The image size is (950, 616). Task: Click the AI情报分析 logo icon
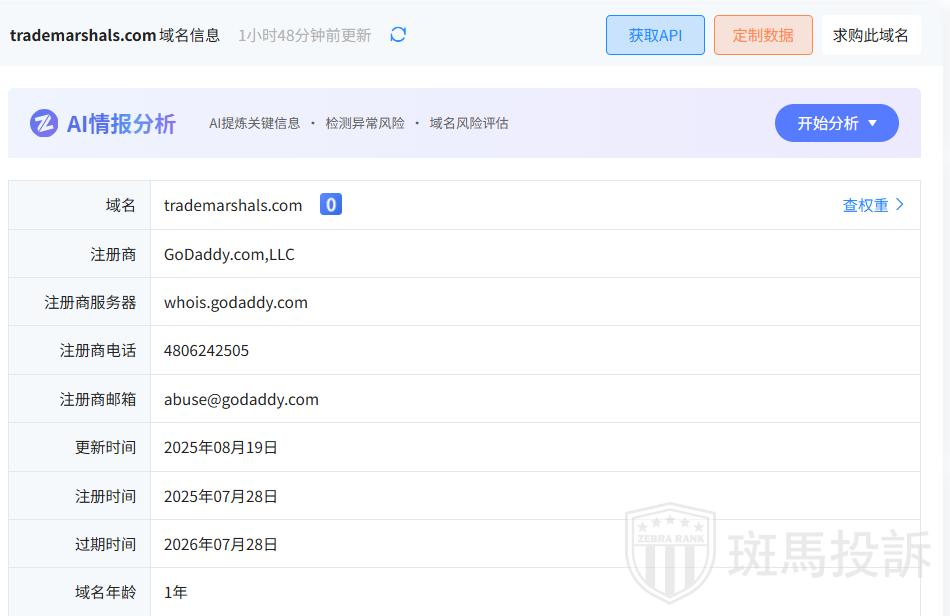pos(44,123)
